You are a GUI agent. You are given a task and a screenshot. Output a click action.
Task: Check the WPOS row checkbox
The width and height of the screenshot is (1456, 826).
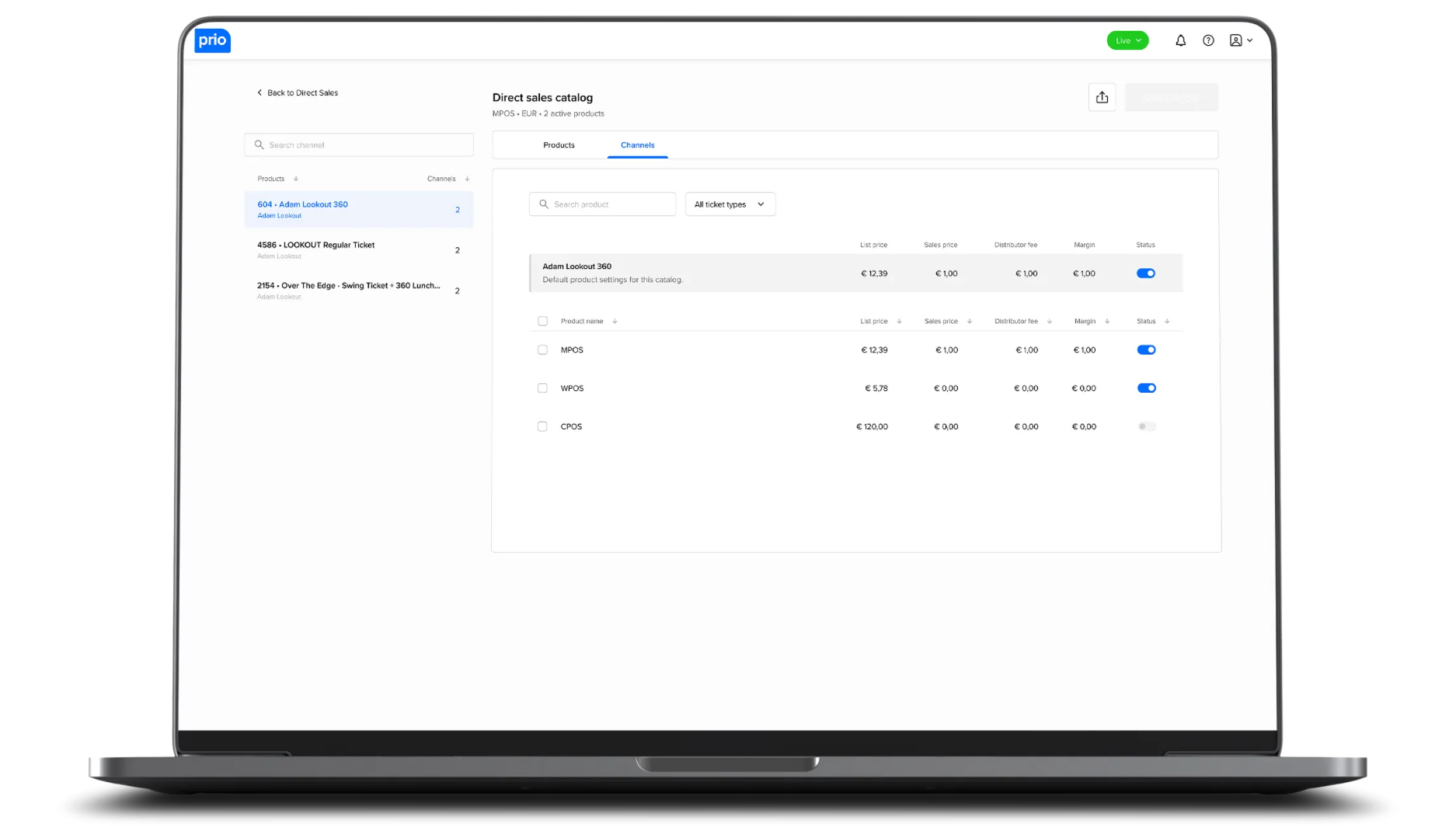click(x=543, y=388)
